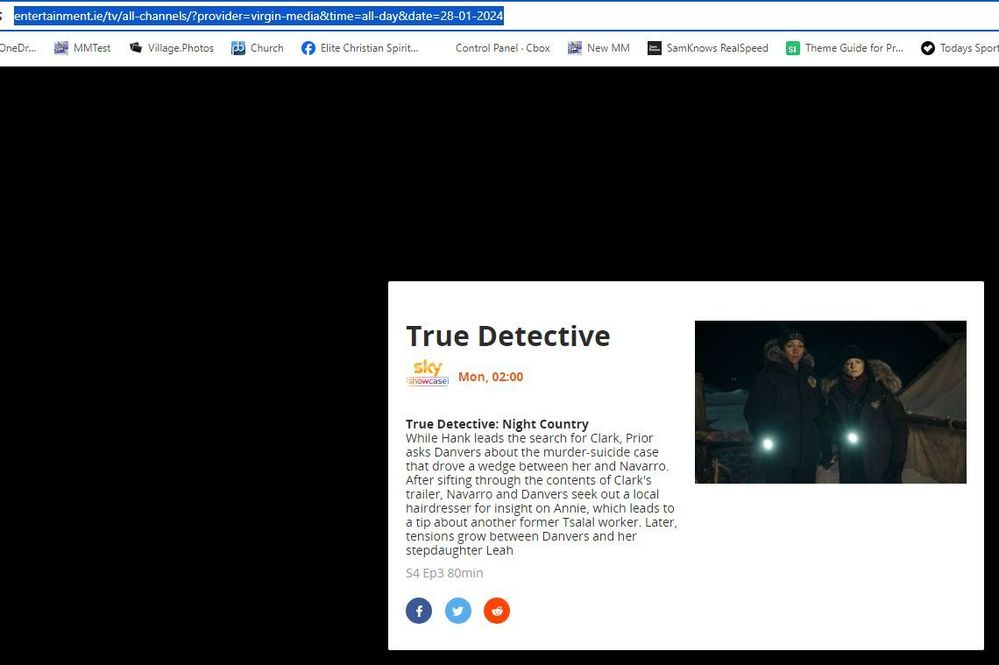Open the Theme Guide bookmark
Screen dimensions: 999x665
coord(845,48)
